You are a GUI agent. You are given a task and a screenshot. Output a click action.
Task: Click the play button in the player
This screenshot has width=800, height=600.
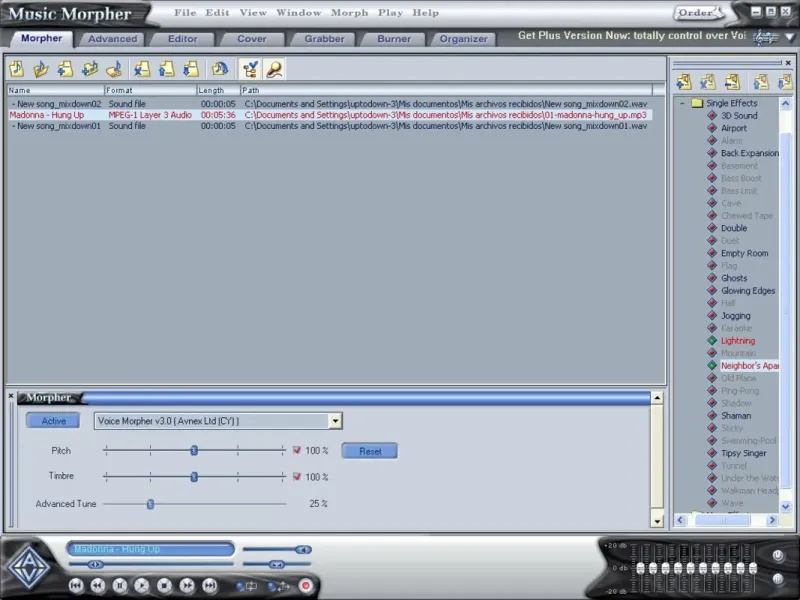click(142, 585)
